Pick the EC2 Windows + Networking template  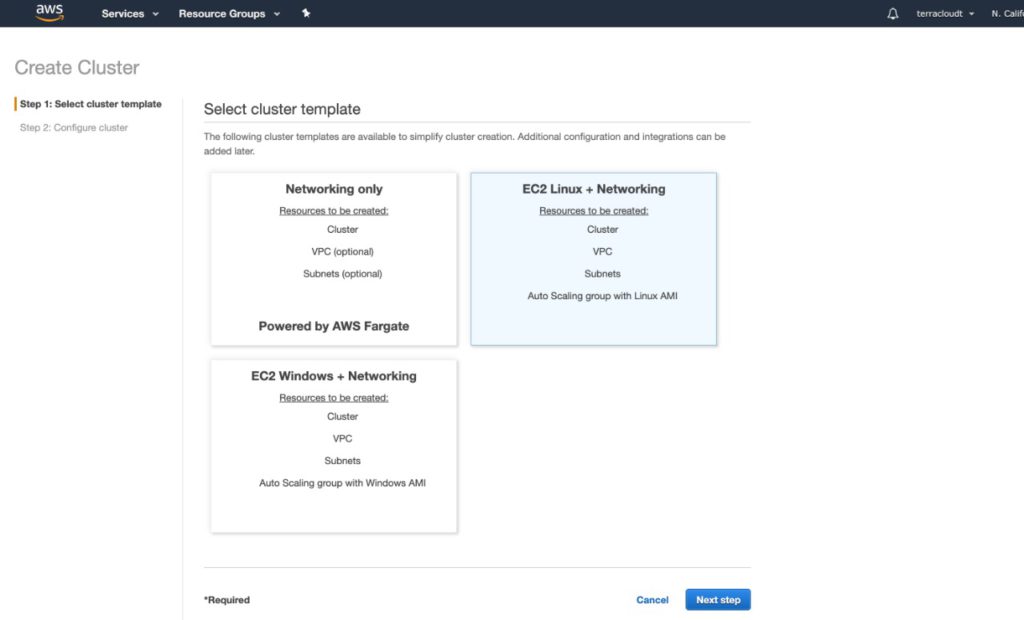point(334,446)
